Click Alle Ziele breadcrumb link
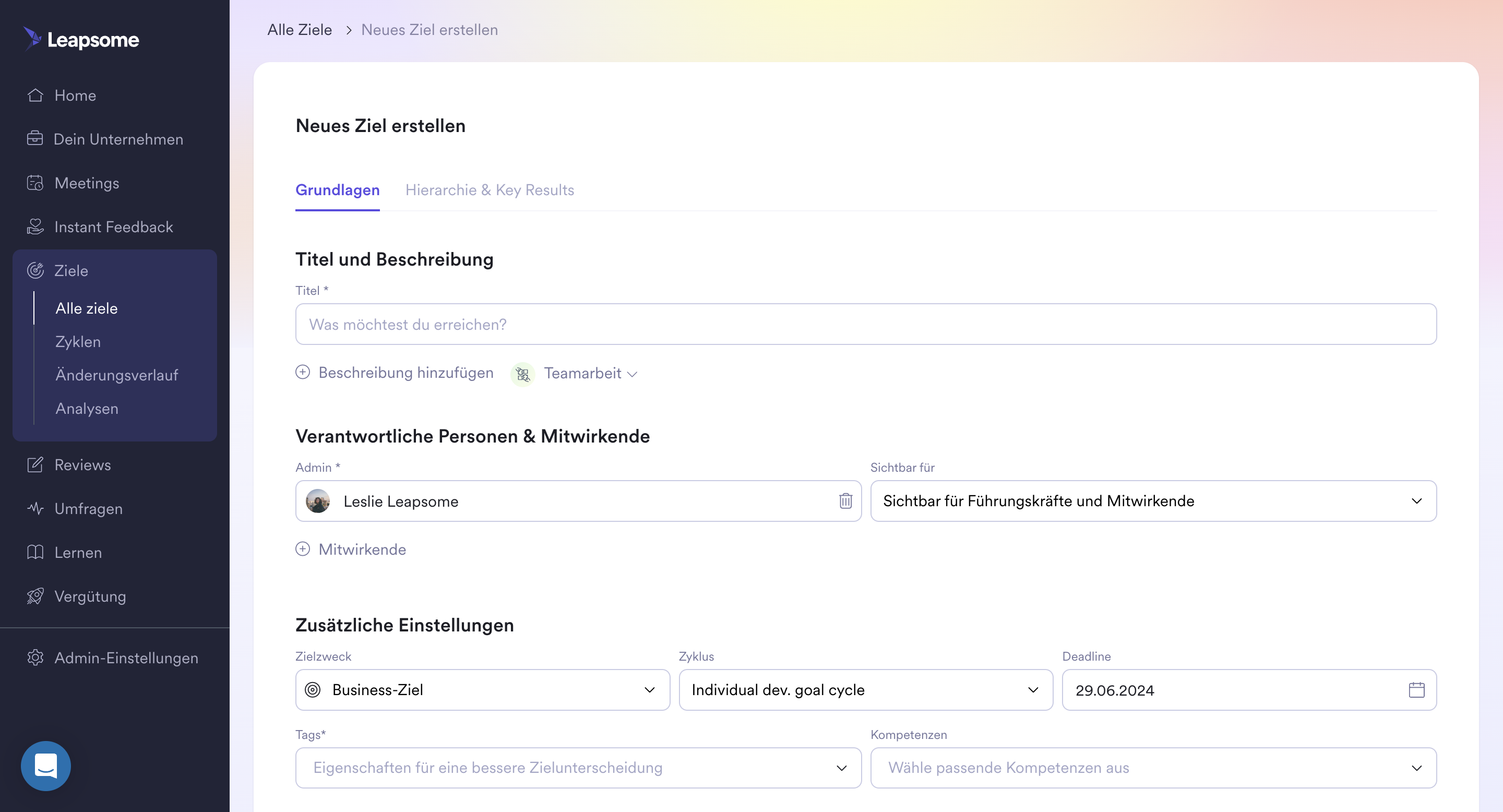The height and width of the screenshot is (812, 1503). tap(300, 30)
